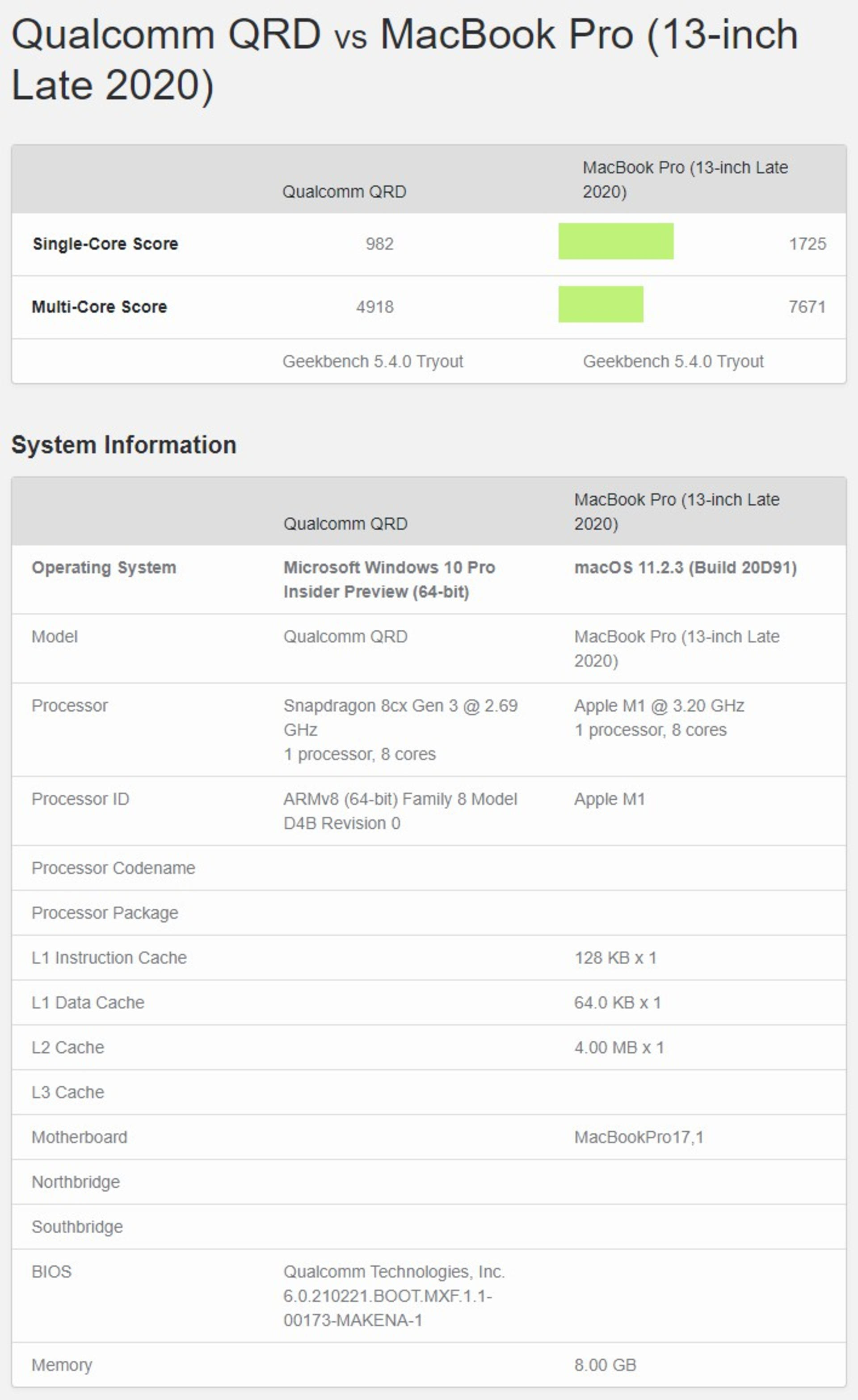Click the 'Operating System' row label
This screenshot has height=1400, width=858.
pyautogui.click(x=104, y=568)
